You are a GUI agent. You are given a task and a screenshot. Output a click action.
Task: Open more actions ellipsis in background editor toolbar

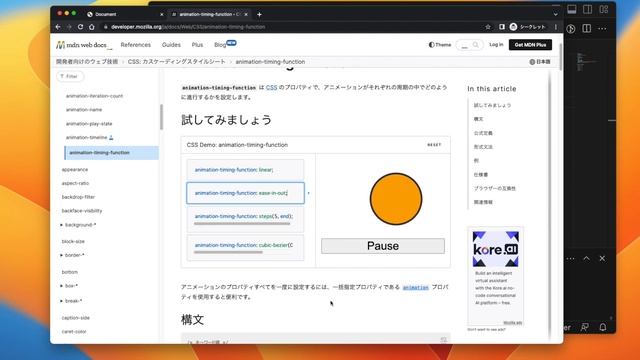point(602,29)
